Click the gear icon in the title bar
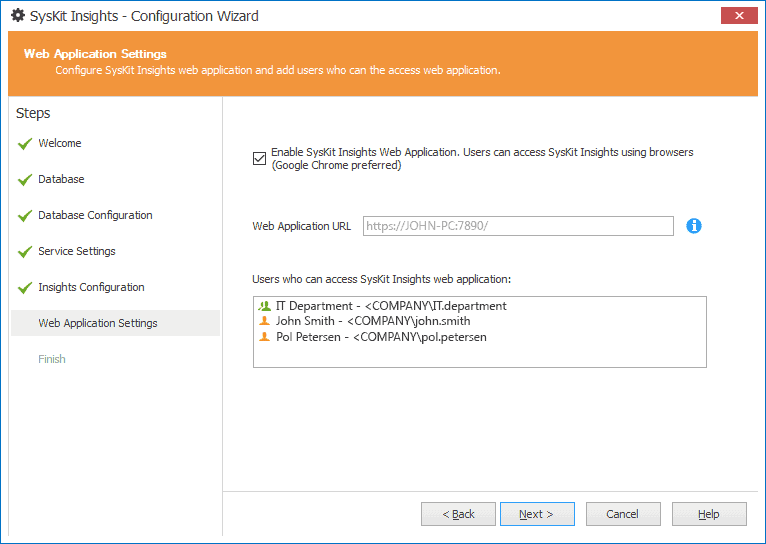The image size is (766, 544). (x=18, y=16)
